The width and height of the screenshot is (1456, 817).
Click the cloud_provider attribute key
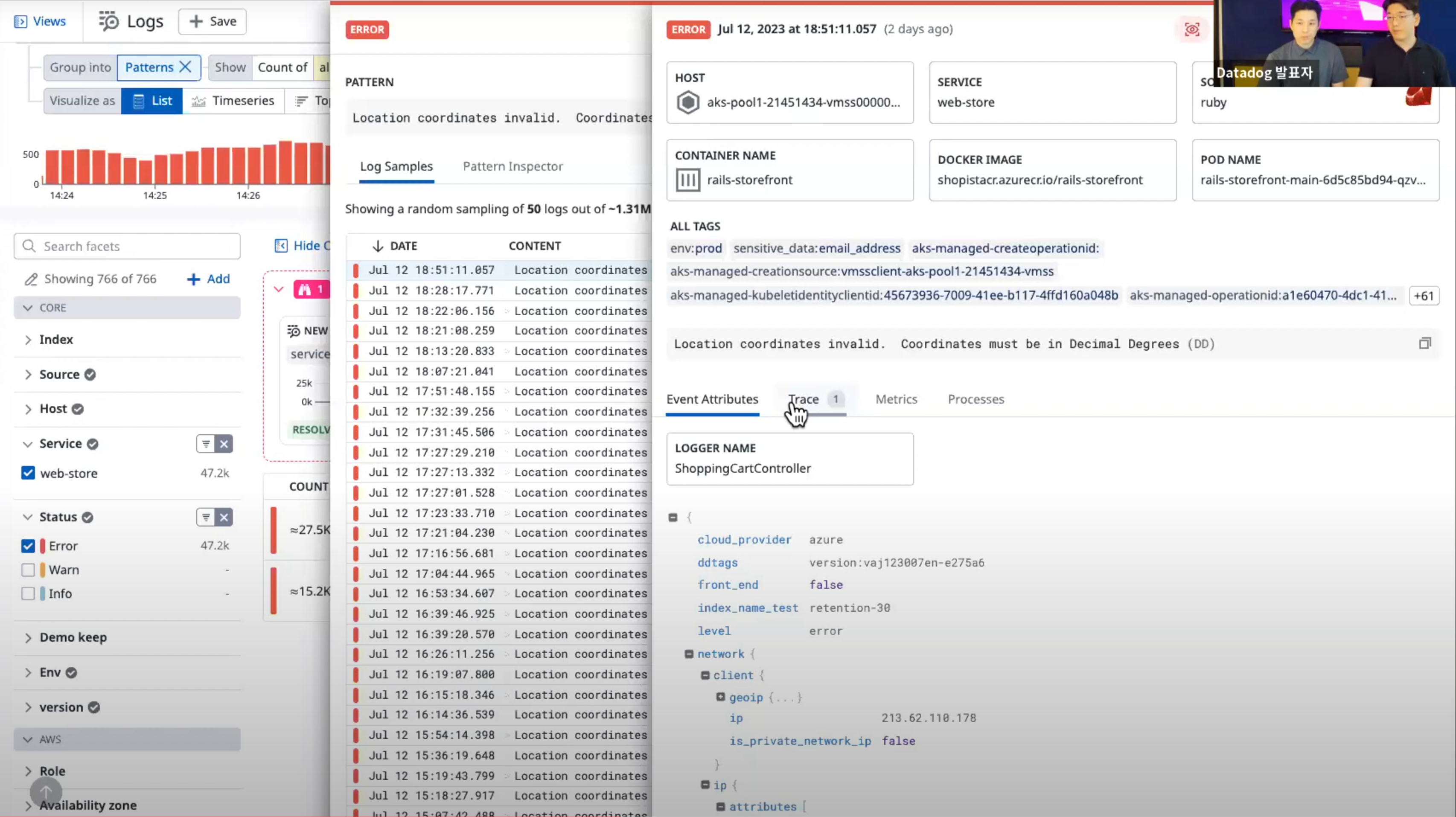pos(744,540)
